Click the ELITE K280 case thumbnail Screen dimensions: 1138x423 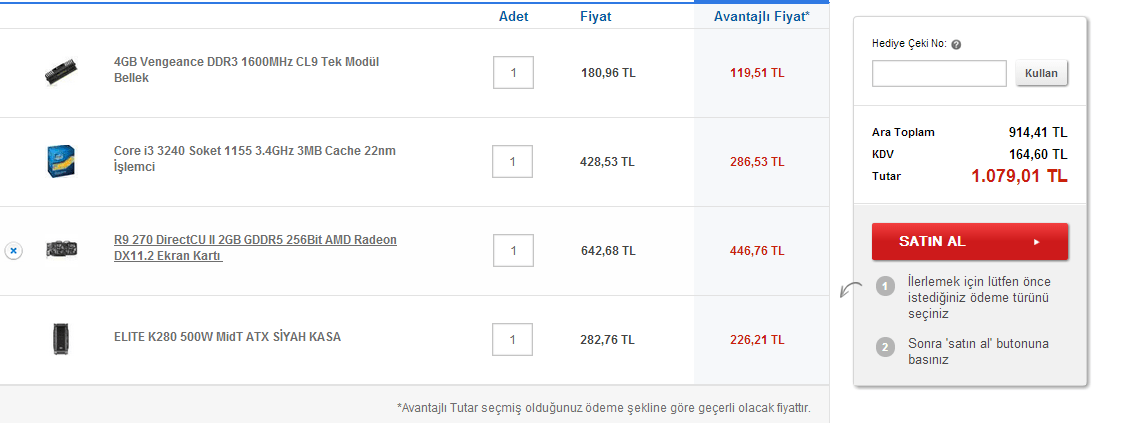pyautogui.click(x=61, y=339)
